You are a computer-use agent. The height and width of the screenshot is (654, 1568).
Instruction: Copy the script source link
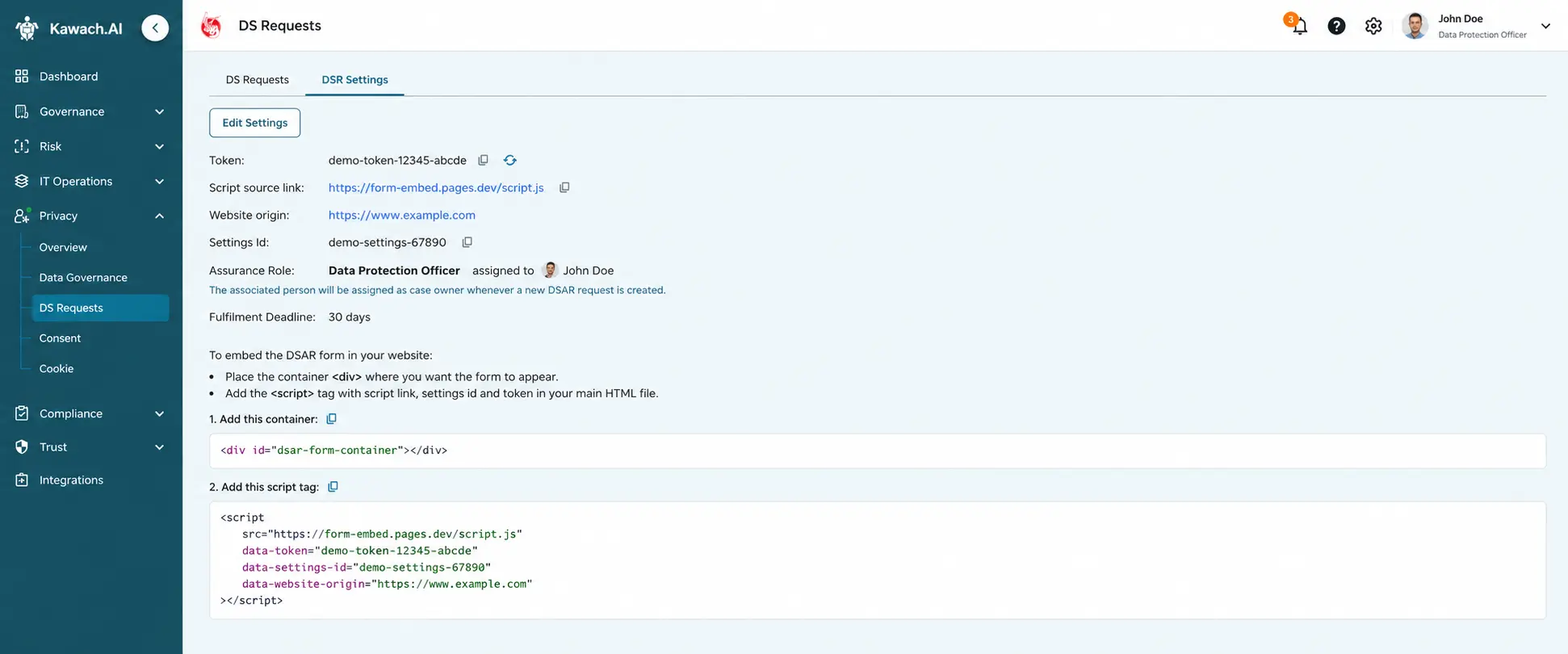(564, 187)
